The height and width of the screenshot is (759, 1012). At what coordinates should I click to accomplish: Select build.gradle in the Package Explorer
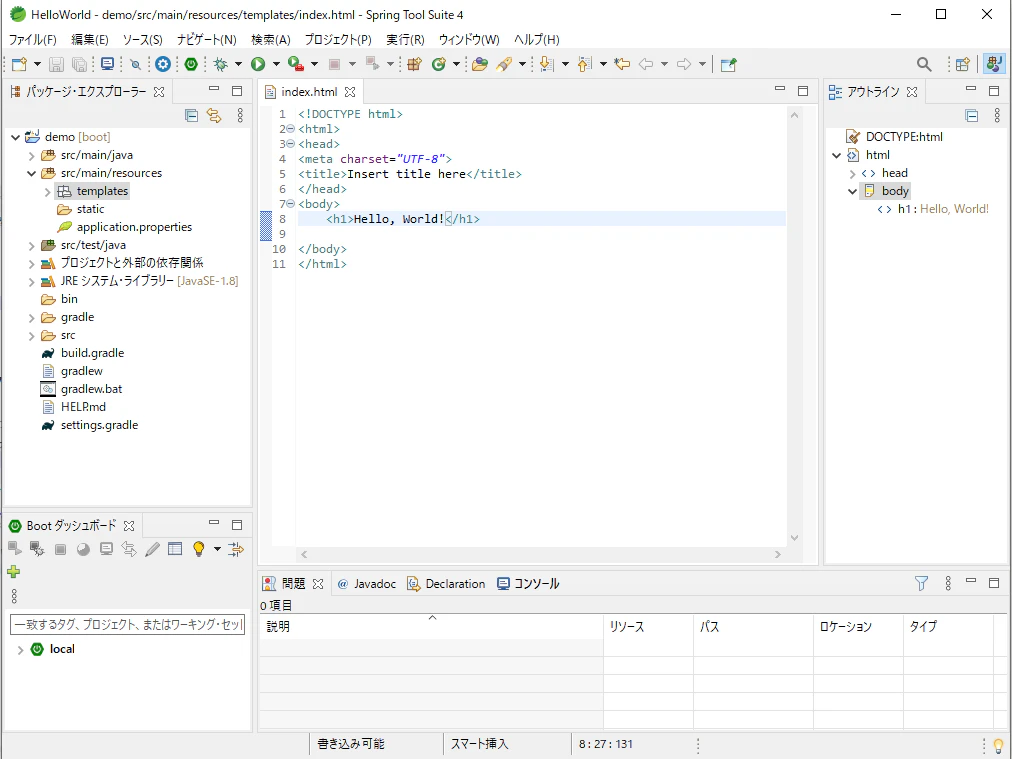pos(92,353)
